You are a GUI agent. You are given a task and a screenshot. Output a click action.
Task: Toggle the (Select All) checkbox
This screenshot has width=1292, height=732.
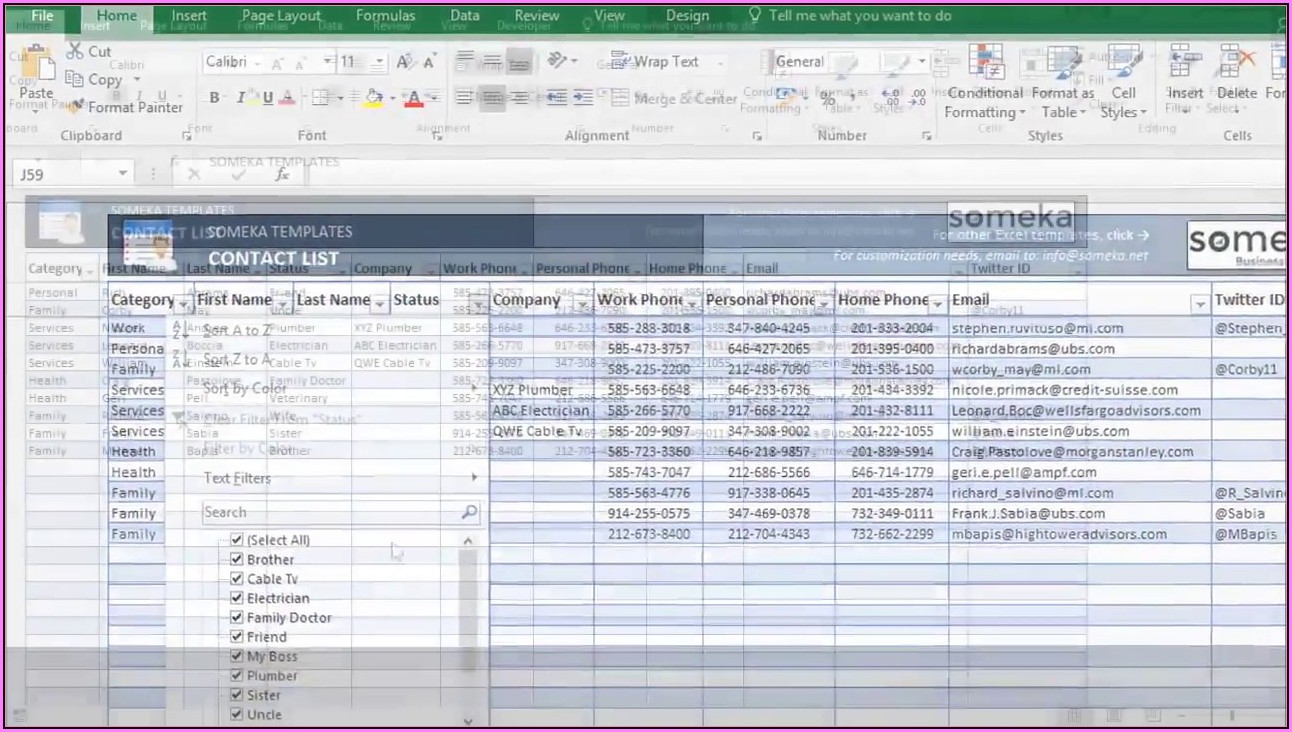coord(237,540)
